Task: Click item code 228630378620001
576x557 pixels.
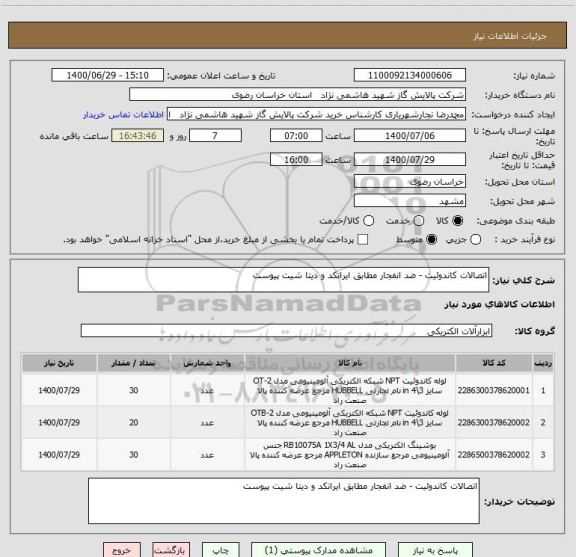Action: point(494,390)
